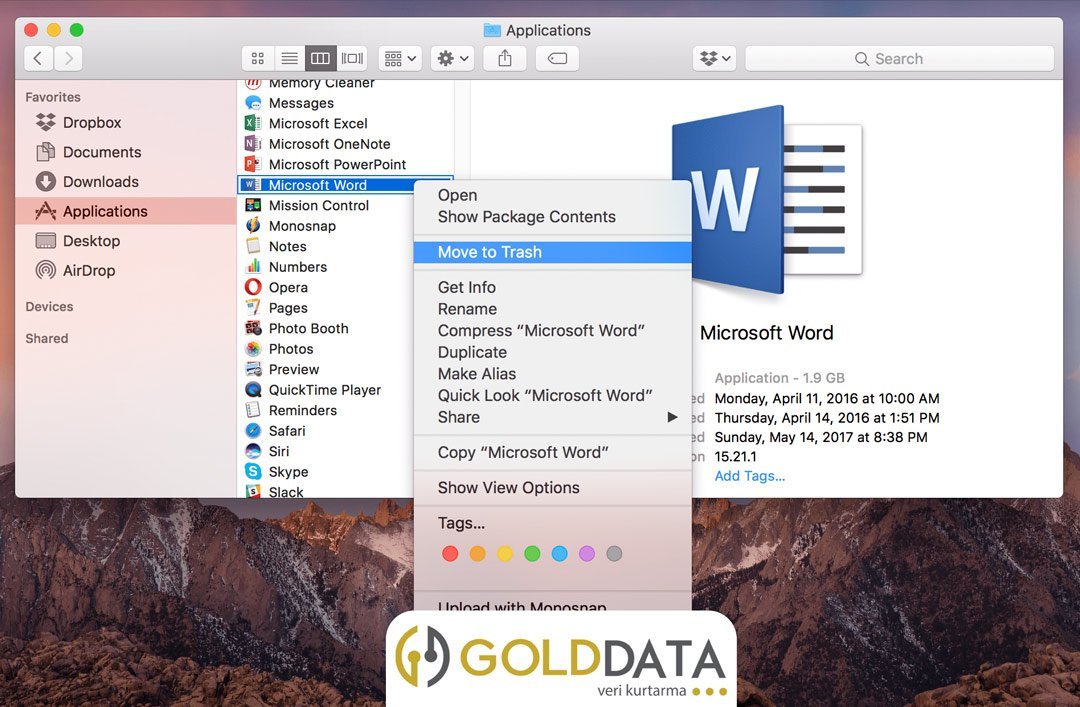The height and width of the screenshot is (707, 1080).
Task: Click the Add Tags… link
Action: [749, 476]
